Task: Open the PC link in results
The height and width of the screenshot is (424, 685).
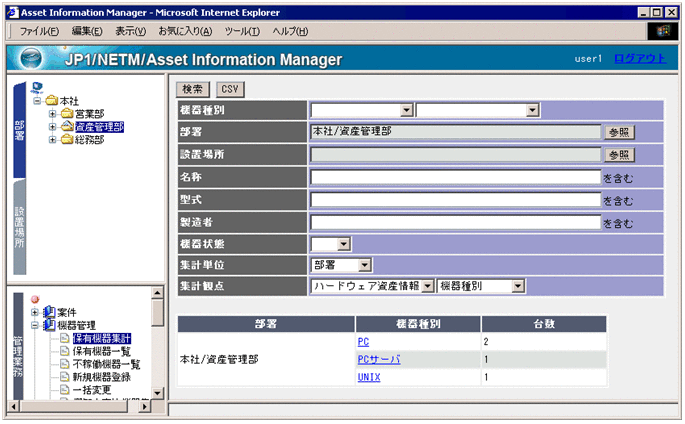Action: tap(363, 342)
